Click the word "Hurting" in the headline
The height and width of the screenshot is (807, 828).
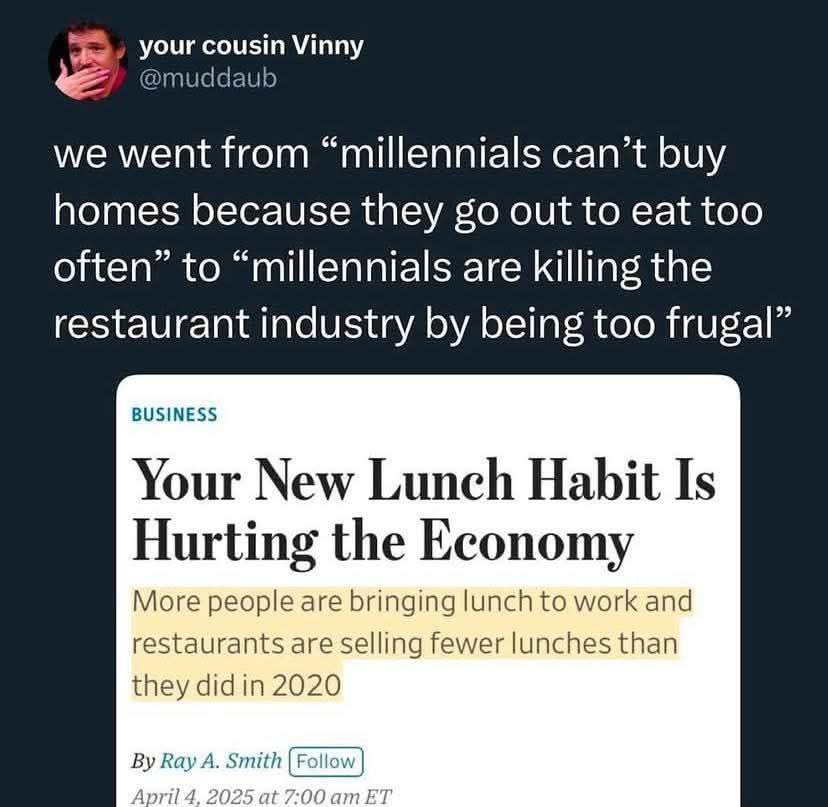point(207,542)
